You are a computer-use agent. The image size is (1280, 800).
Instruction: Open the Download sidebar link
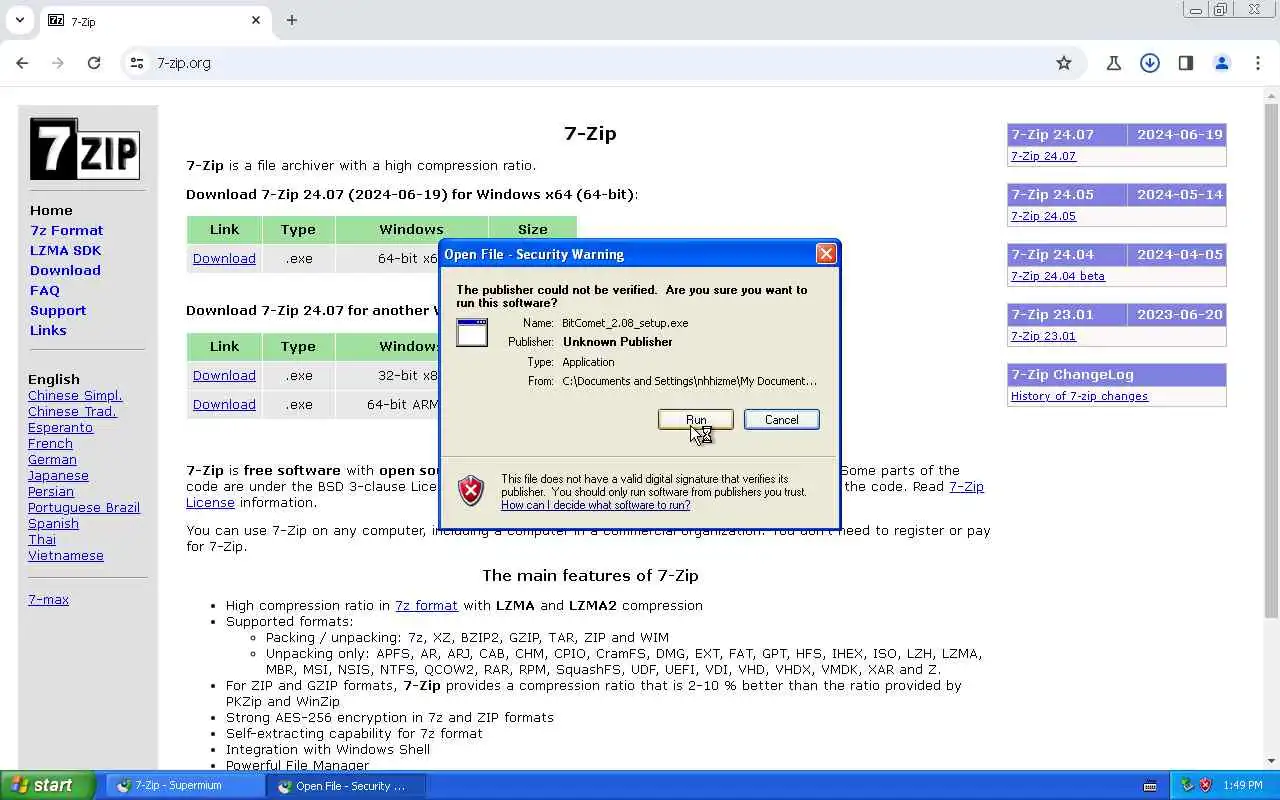(65, 270)
